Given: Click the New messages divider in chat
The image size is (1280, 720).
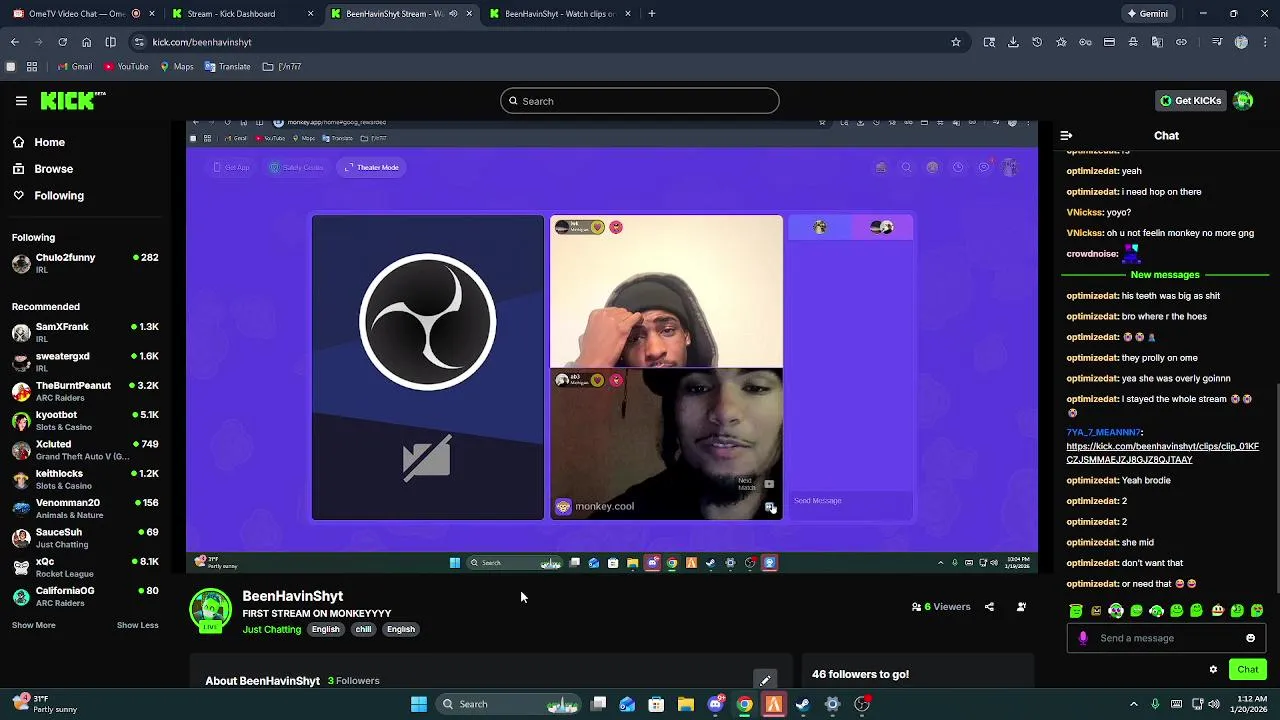Looking at the screenshot, I should [1165, 275].
